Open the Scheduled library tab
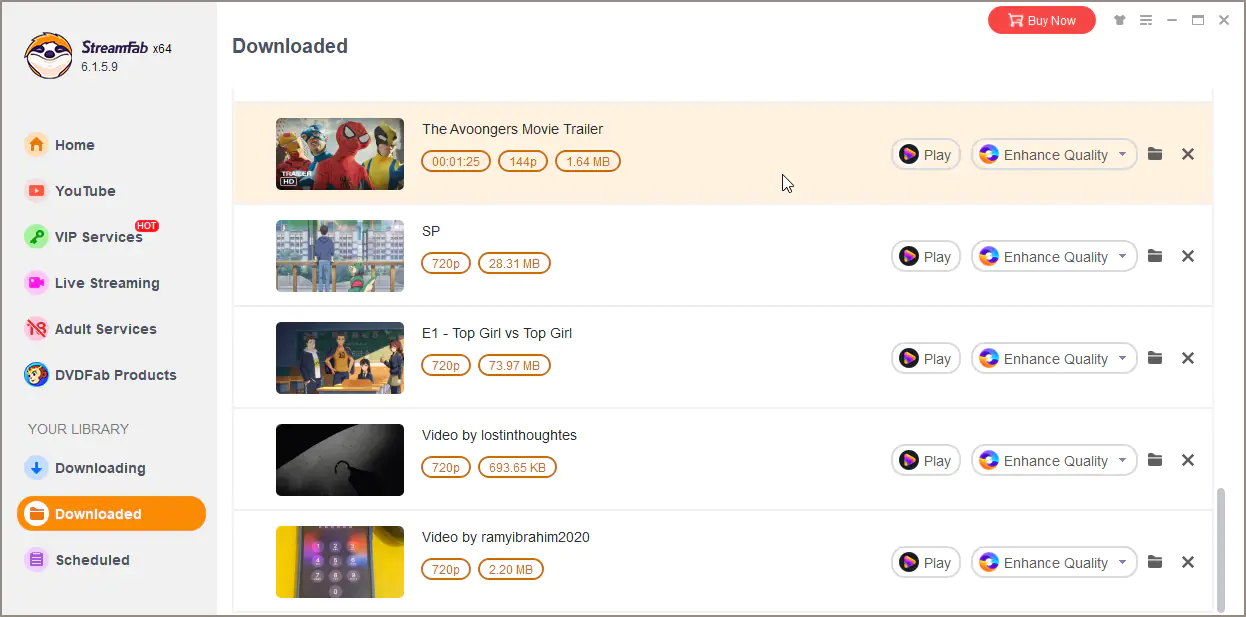Image resolution: width=1246 pixels, height=617 pixels. pos(92,560)
